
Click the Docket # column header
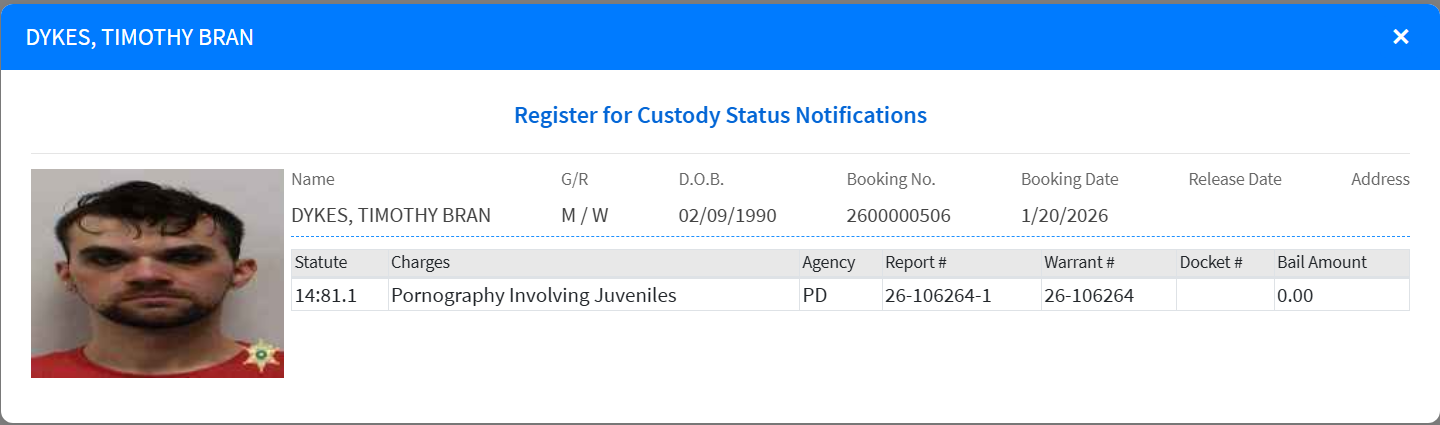pyautogui.click(x=1211, y=263)
